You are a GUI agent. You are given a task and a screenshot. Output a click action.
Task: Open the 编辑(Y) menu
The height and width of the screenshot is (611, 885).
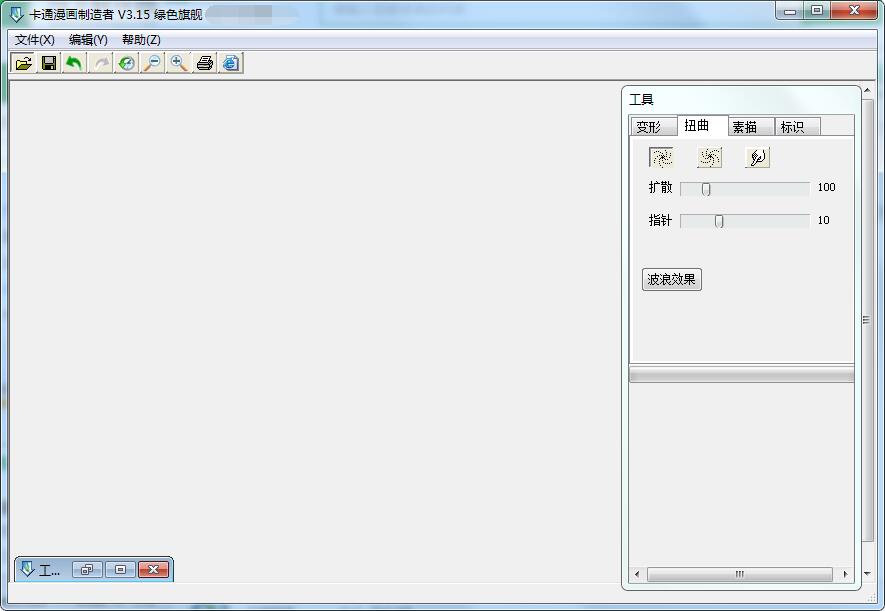tap(88, 40)
